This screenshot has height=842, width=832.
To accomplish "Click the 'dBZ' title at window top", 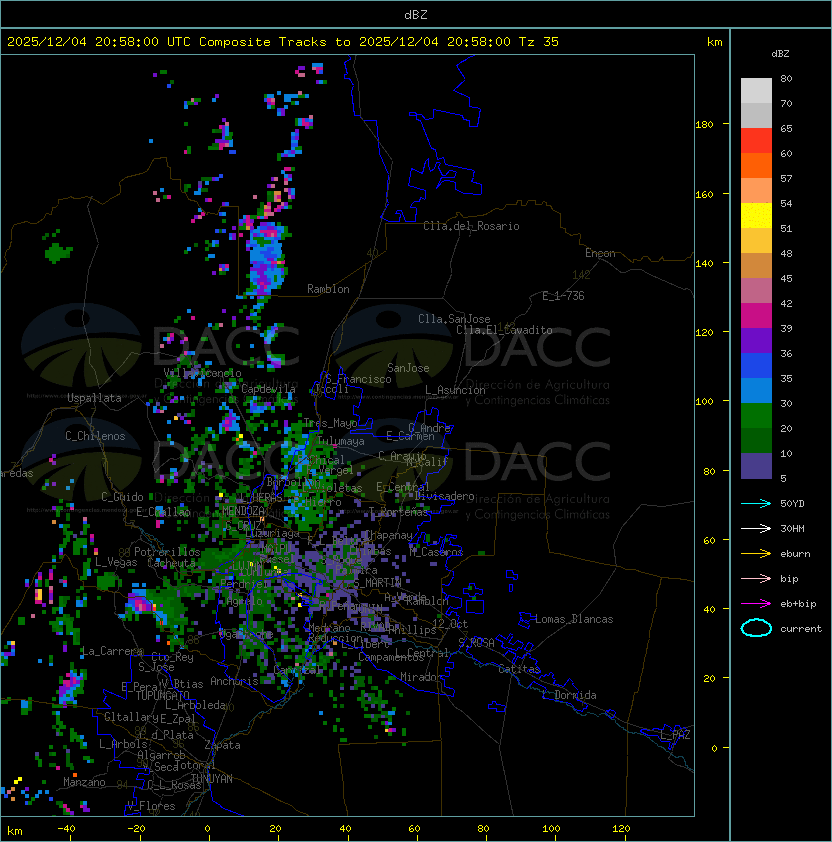I will coord(416,14).
